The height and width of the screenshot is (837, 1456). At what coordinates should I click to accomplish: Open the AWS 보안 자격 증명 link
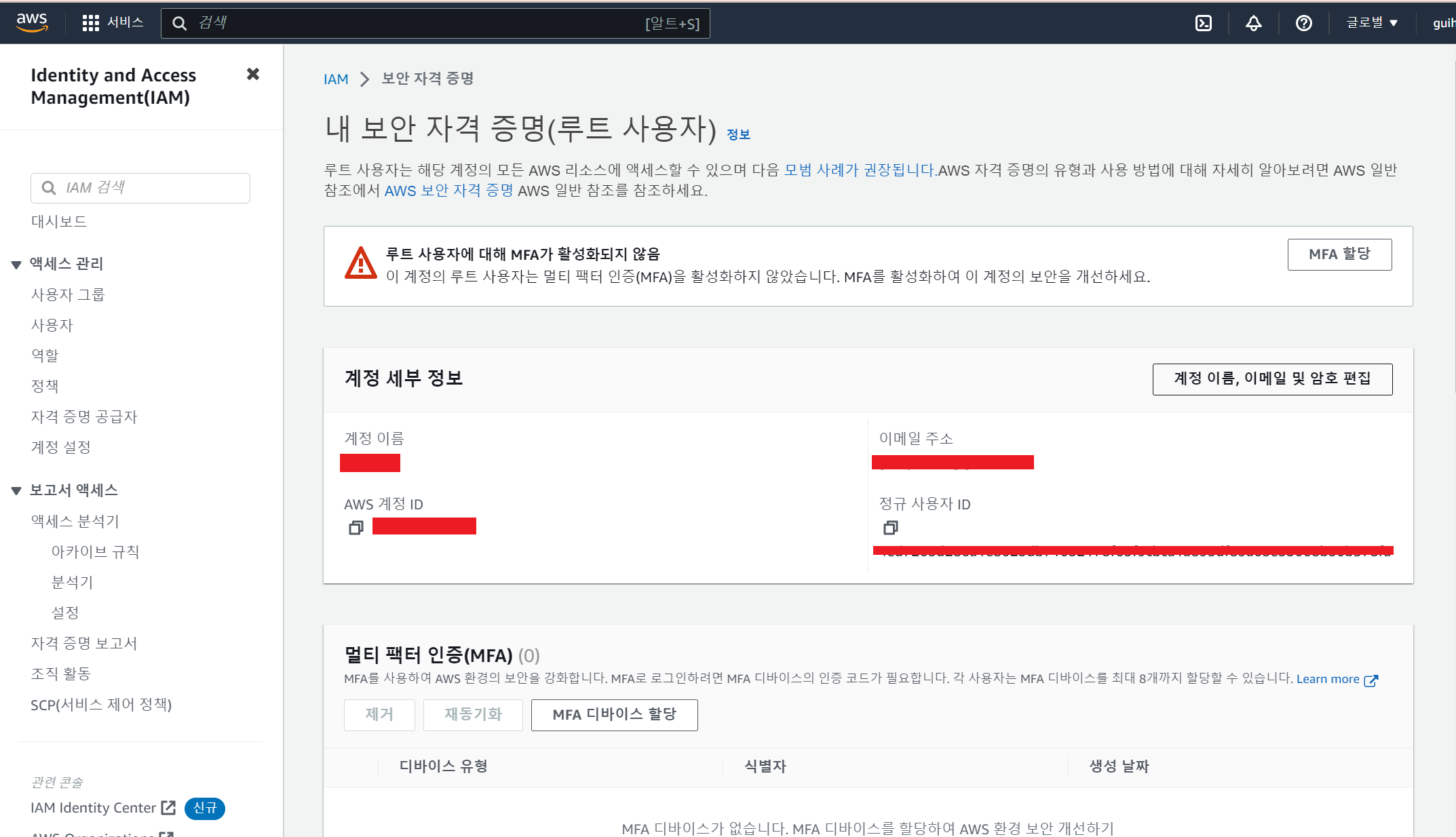(x=449, y=191)
